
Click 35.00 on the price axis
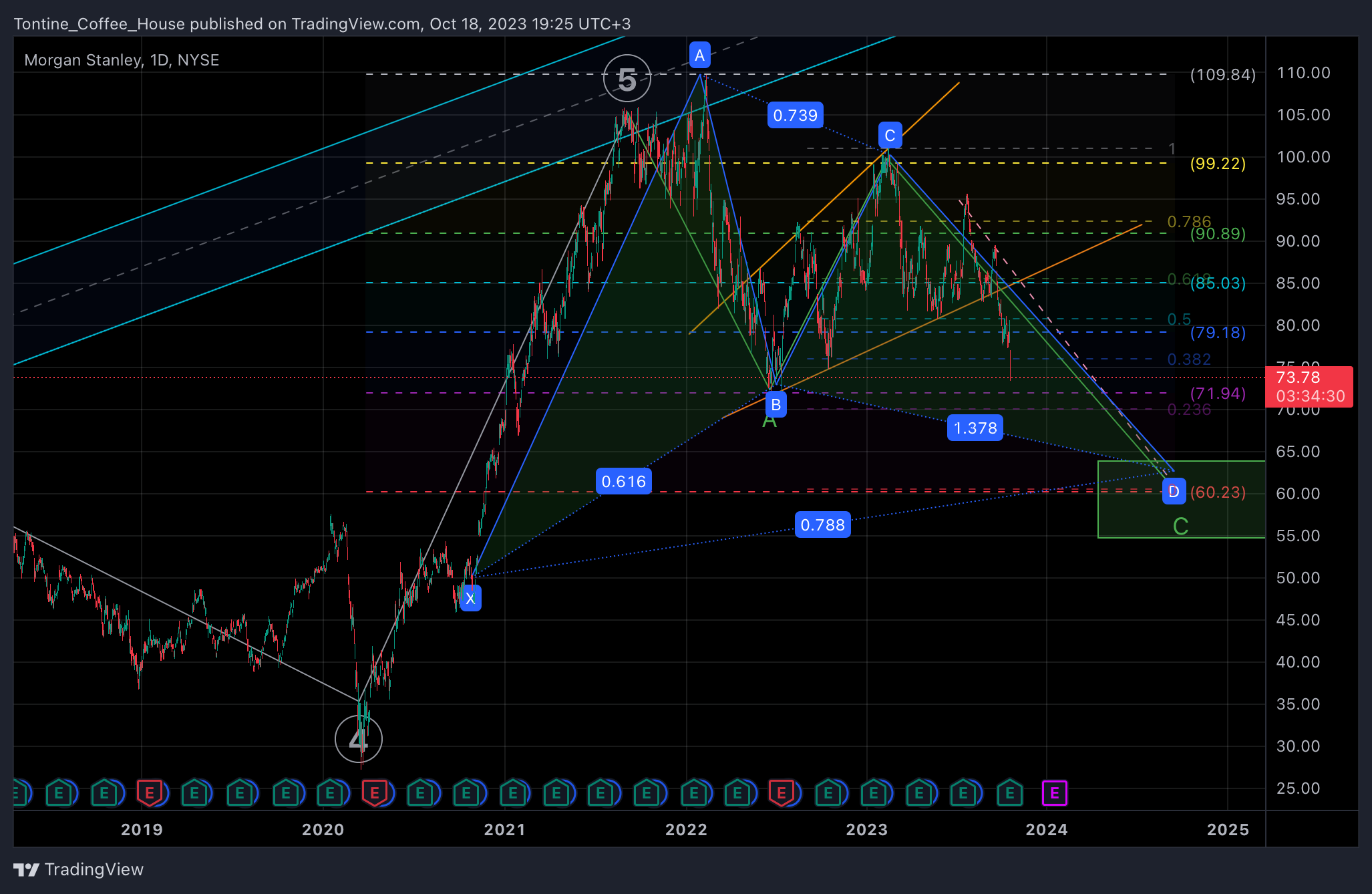pos(1298,704)
